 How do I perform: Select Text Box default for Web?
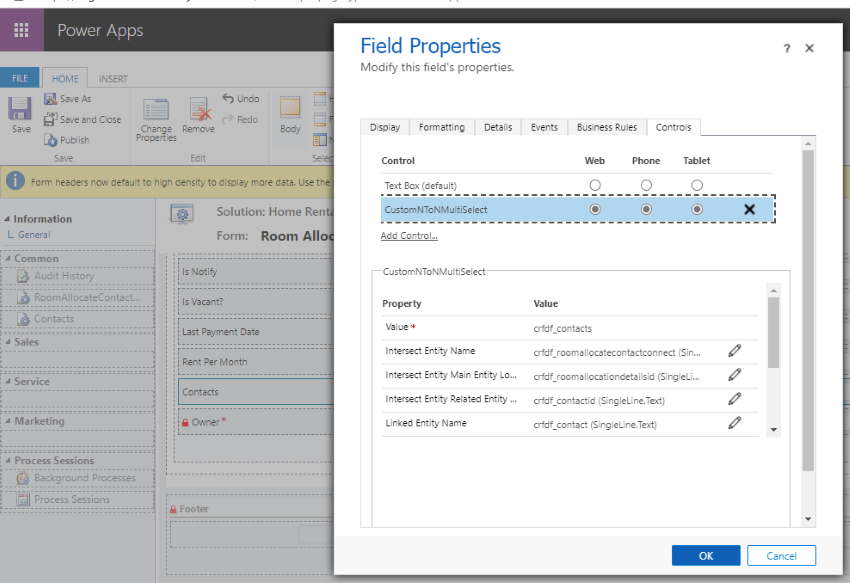[x=595, y=185]
